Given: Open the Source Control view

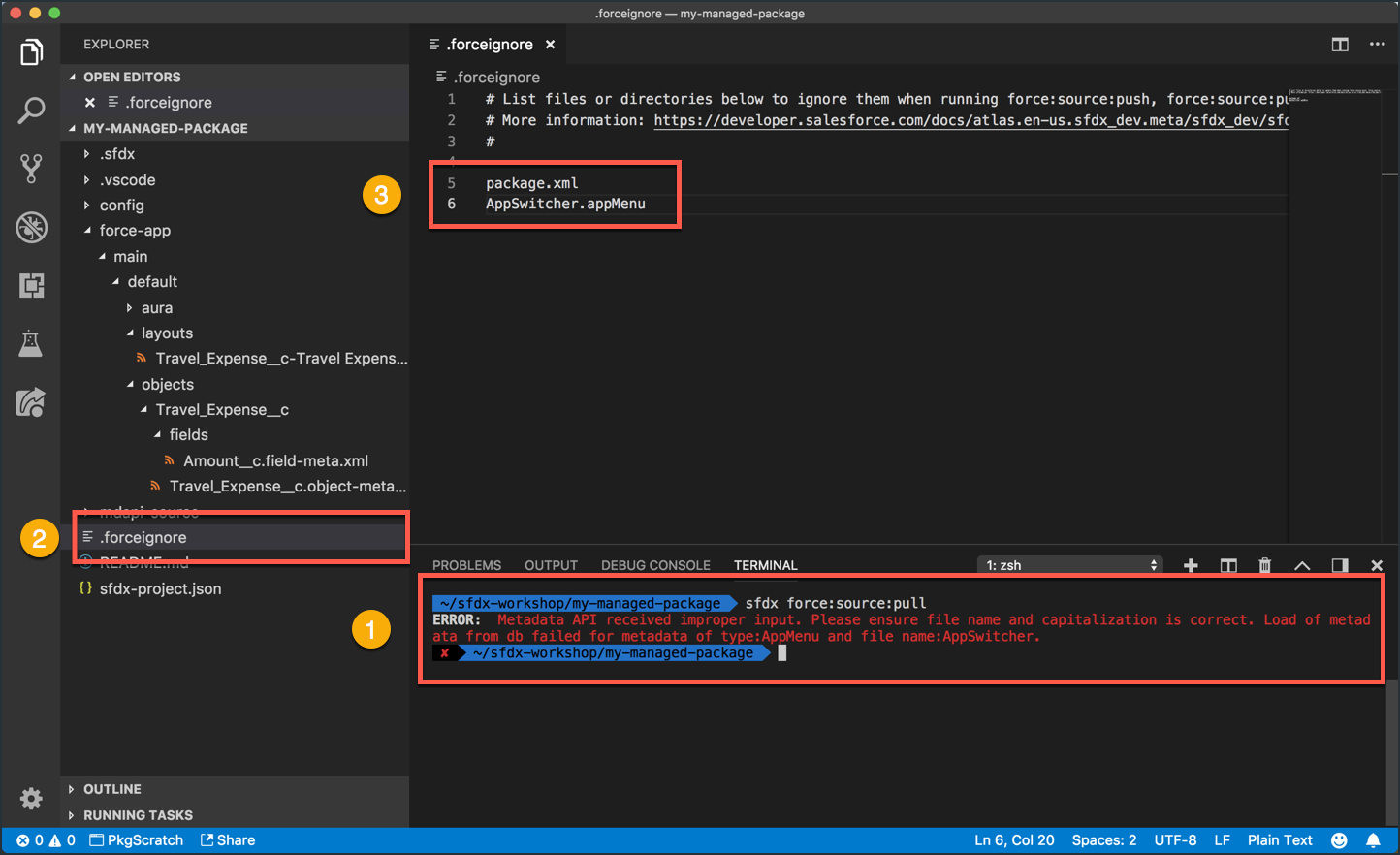Looking at the screenshot, I should click(31, 169).
